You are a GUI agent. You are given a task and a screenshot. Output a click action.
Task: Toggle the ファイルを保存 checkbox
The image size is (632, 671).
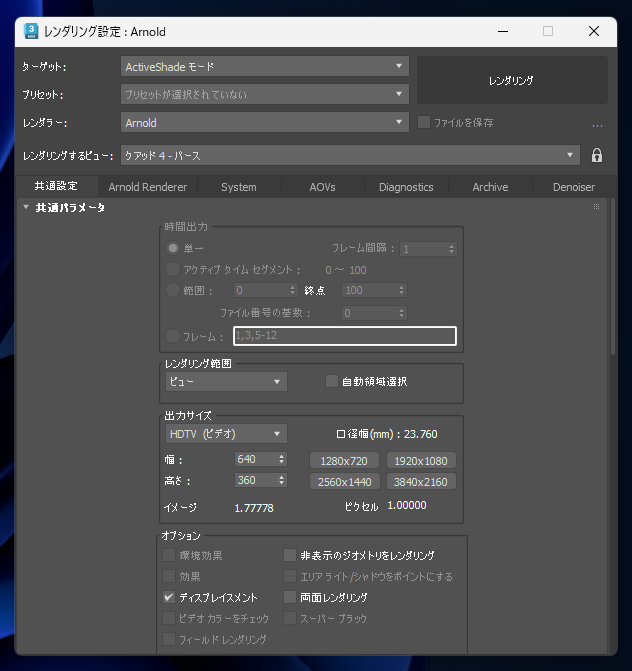point(424,122)
